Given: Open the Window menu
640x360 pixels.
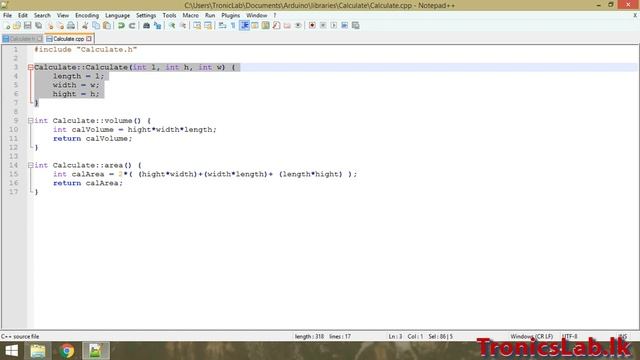Looking at the screenshot, I should (x=256, y=16).
